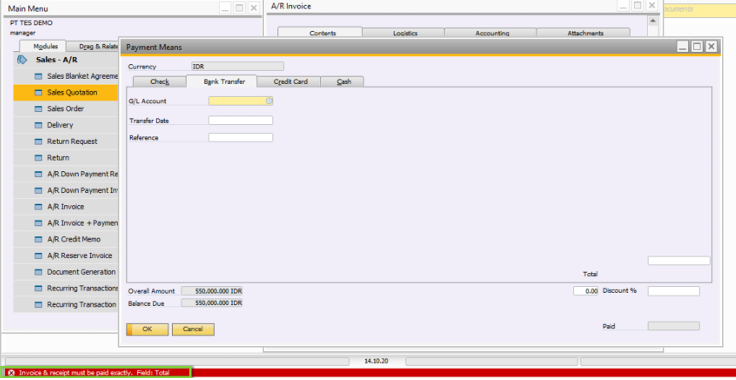Click the A/R Credit Memo icon
The width and height of the screenshot is (736, 380).
tap(38, 239)
